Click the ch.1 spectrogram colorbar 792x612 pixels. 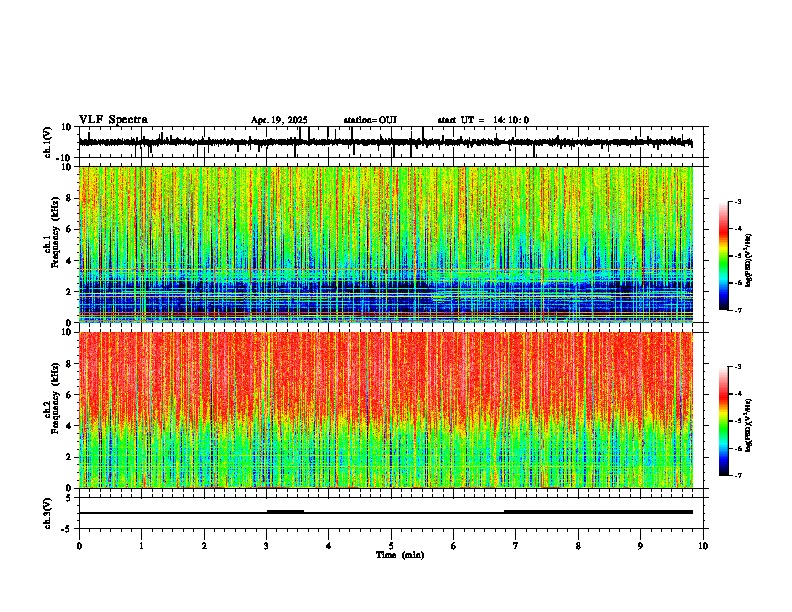pyautogui.click(x=724, y=256)
